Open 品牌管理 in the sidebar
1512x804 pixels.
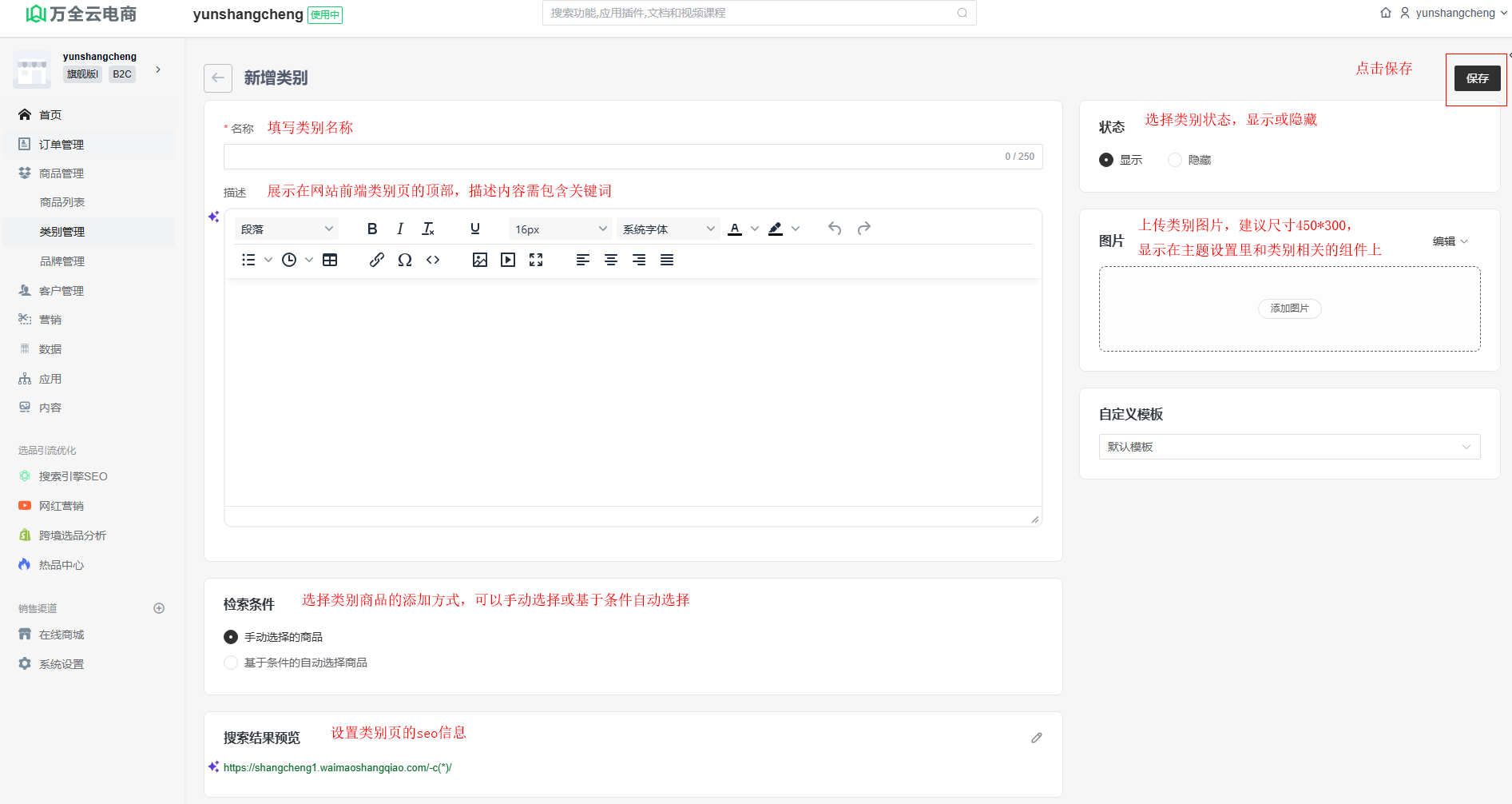[x=62, y=261]
